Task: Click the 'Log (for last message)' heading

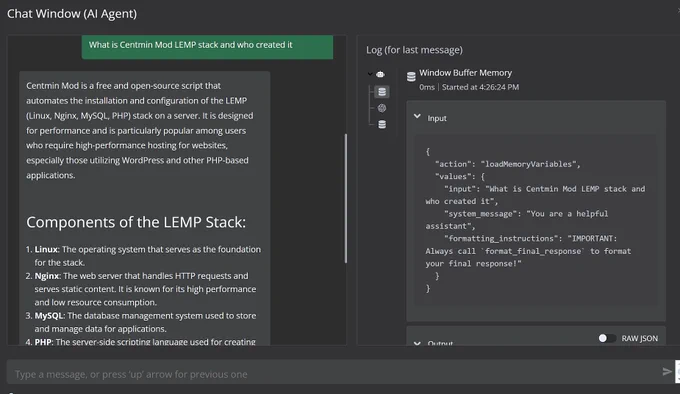Action: tap(414, 50)
